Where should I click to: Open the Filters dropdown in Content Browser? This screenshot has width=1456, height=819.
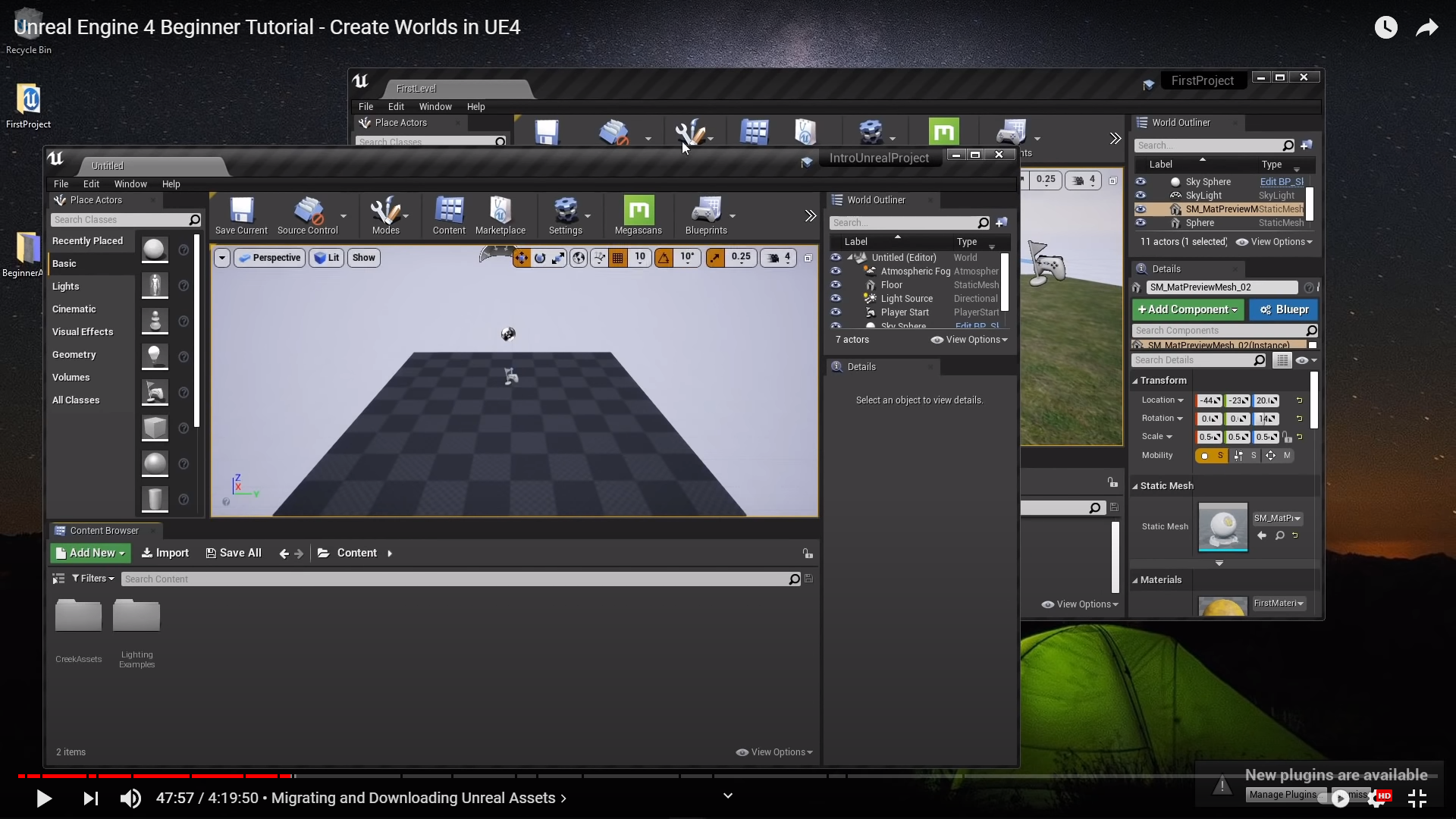(93, 579)
